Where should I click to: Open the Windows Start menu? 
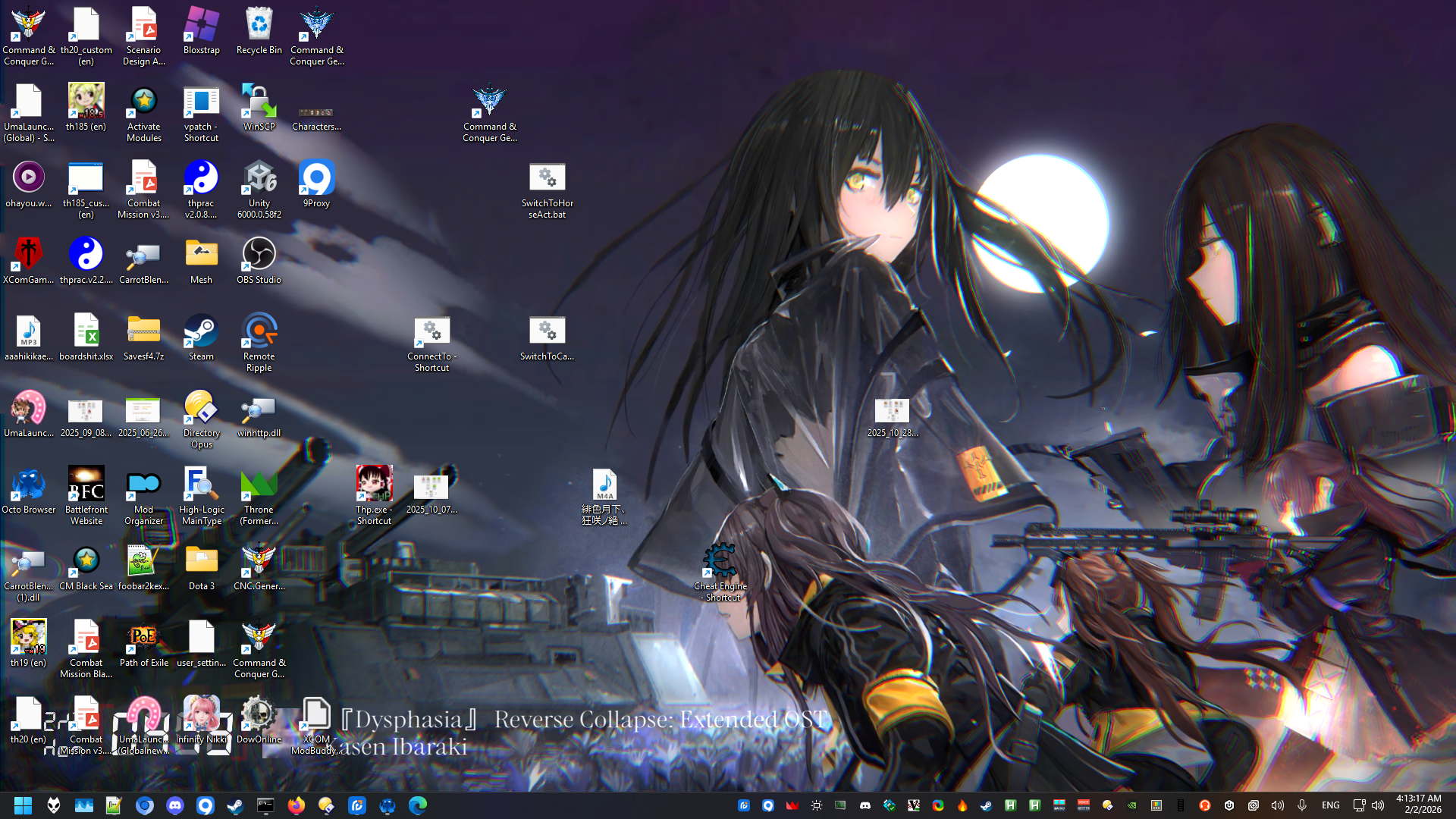pos(23,805)
